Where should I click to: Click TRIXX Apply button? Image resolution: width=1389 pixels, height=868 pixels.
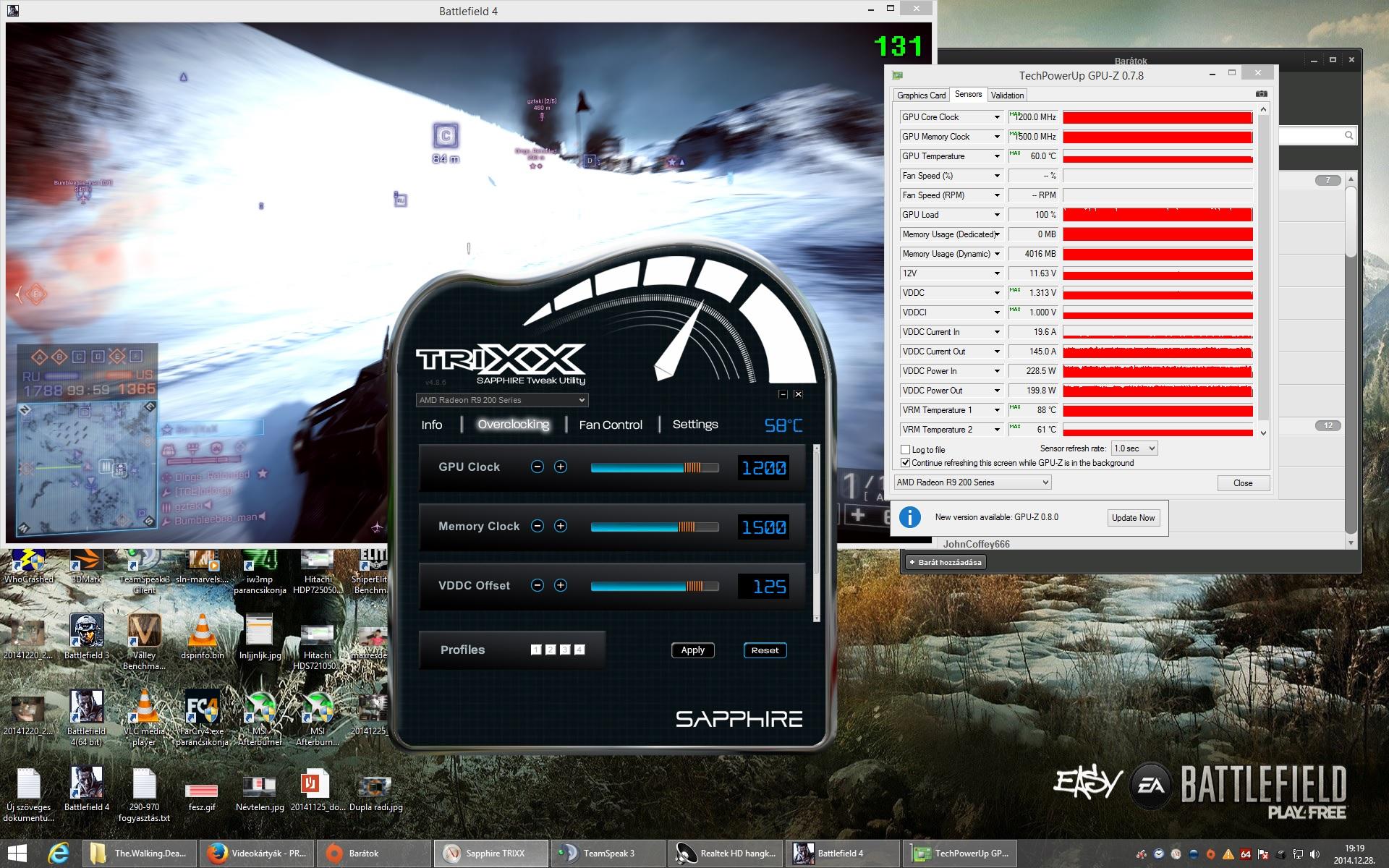692,650
